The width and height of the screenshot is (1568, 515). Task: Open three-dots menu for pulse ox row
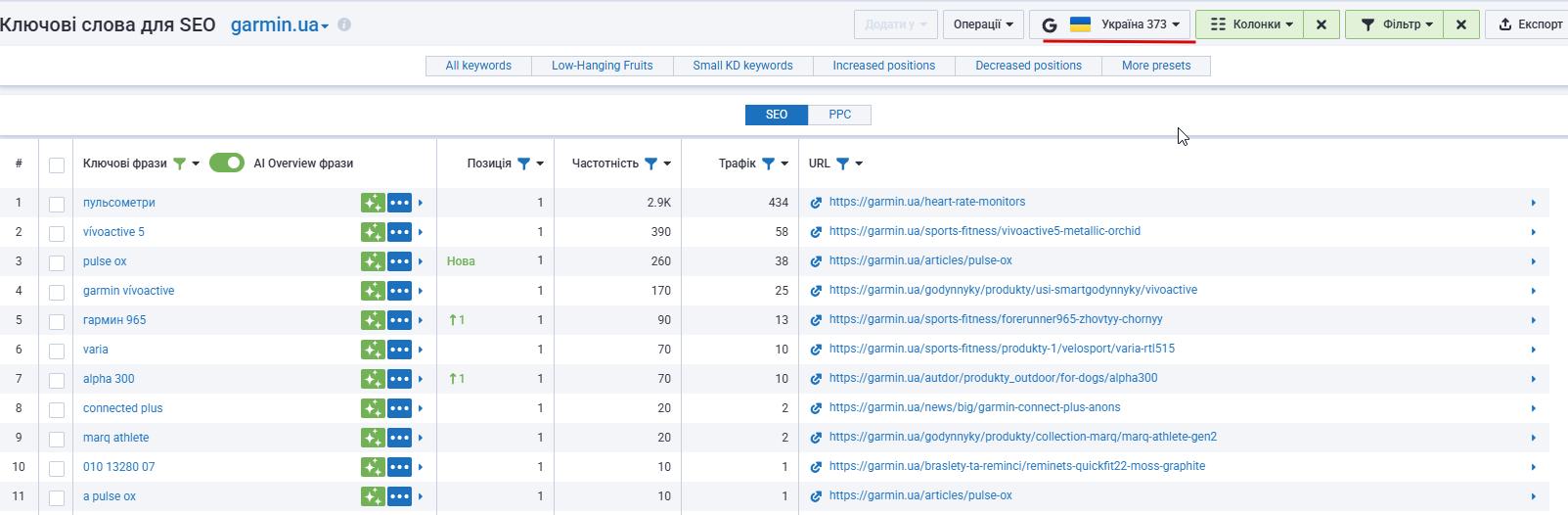[x=399, y=261]
